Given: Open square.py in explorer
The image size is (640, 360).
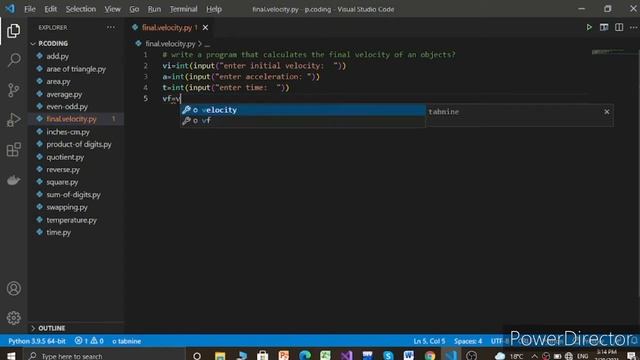Looking at the screenshot, I should coord(62,182).
